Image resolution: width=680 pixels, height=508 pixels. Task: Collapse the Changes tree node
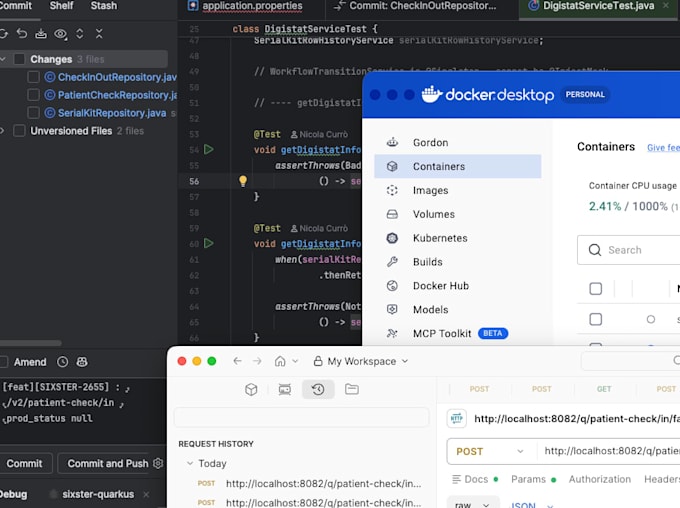3,59
